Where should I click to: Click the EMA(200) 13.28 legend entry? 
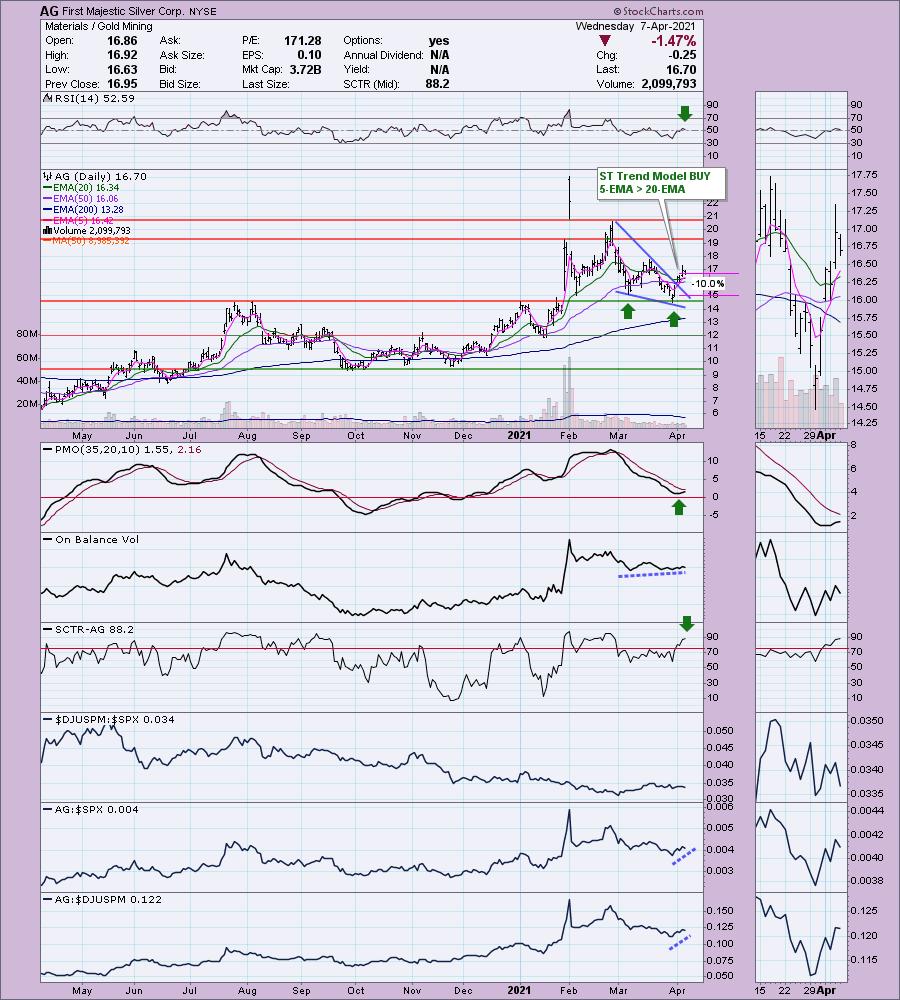pos(89,209)
